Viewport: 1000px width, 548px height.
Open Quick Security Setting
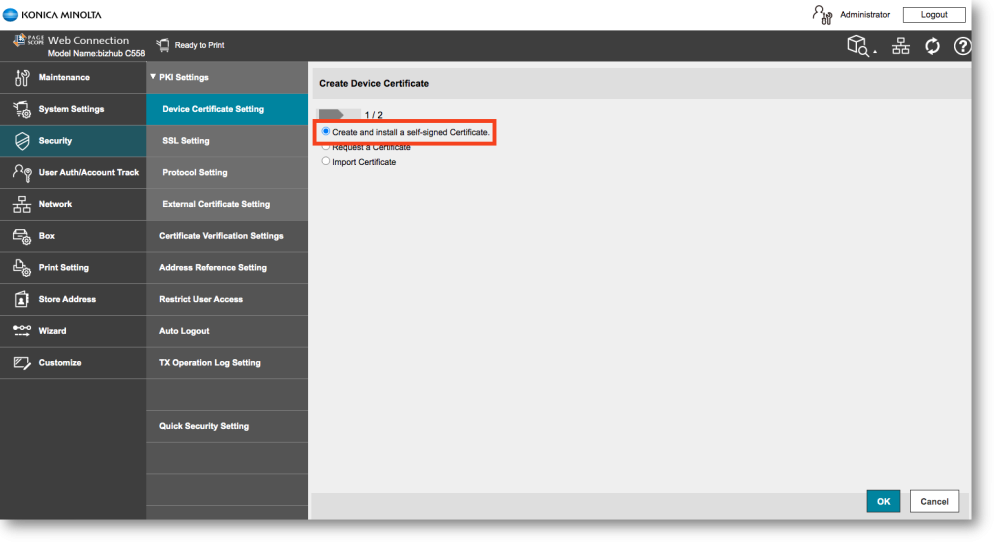coord(227,426)
